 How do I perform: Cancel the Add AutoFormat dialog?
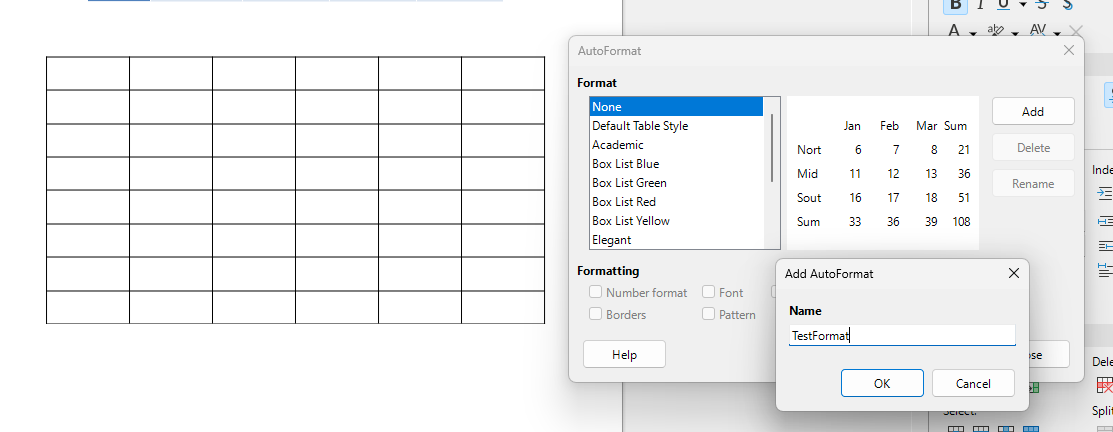[973, 383]
